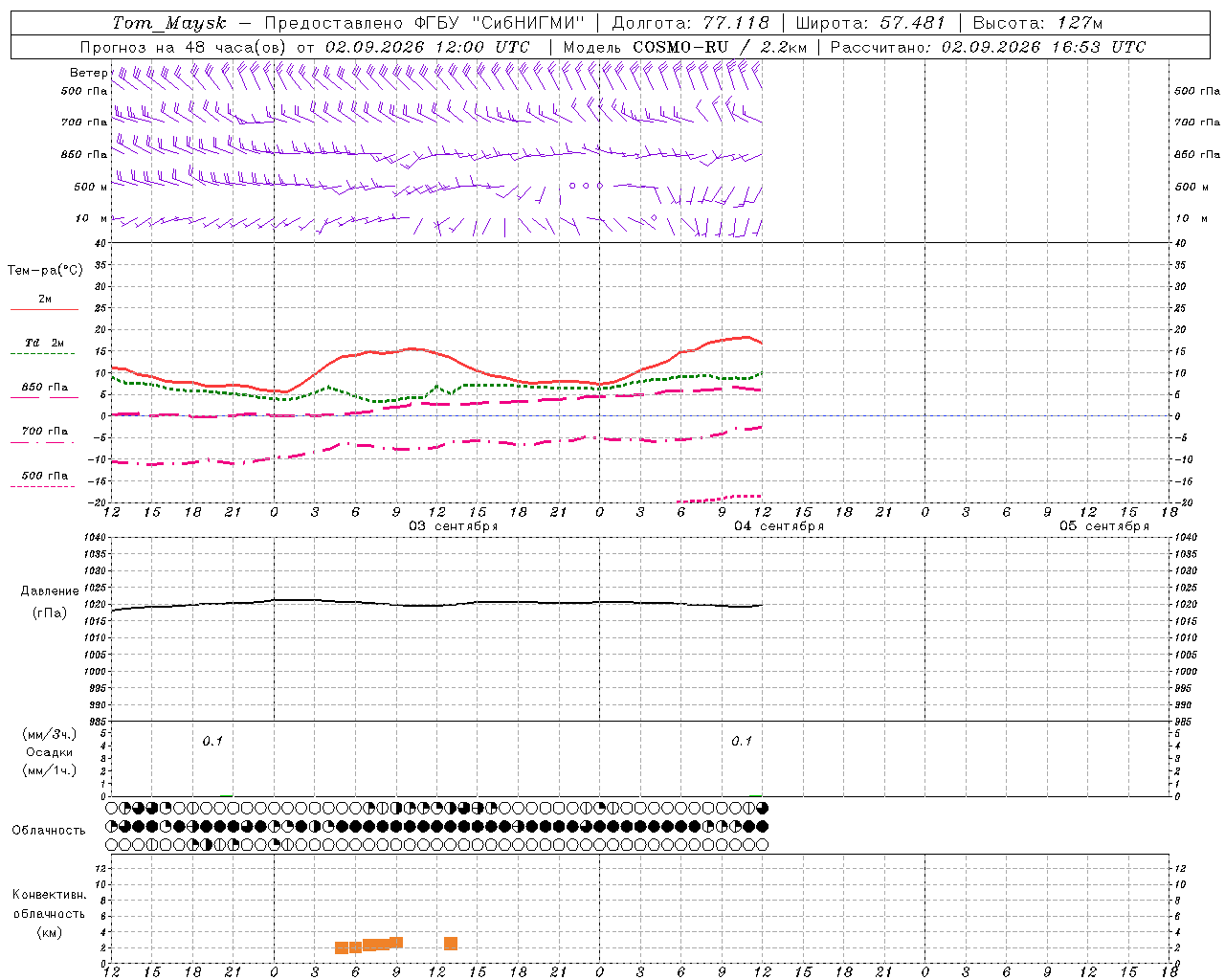Click the Облачность cloudiness label

pyautogui.click(x=48, y=830)
